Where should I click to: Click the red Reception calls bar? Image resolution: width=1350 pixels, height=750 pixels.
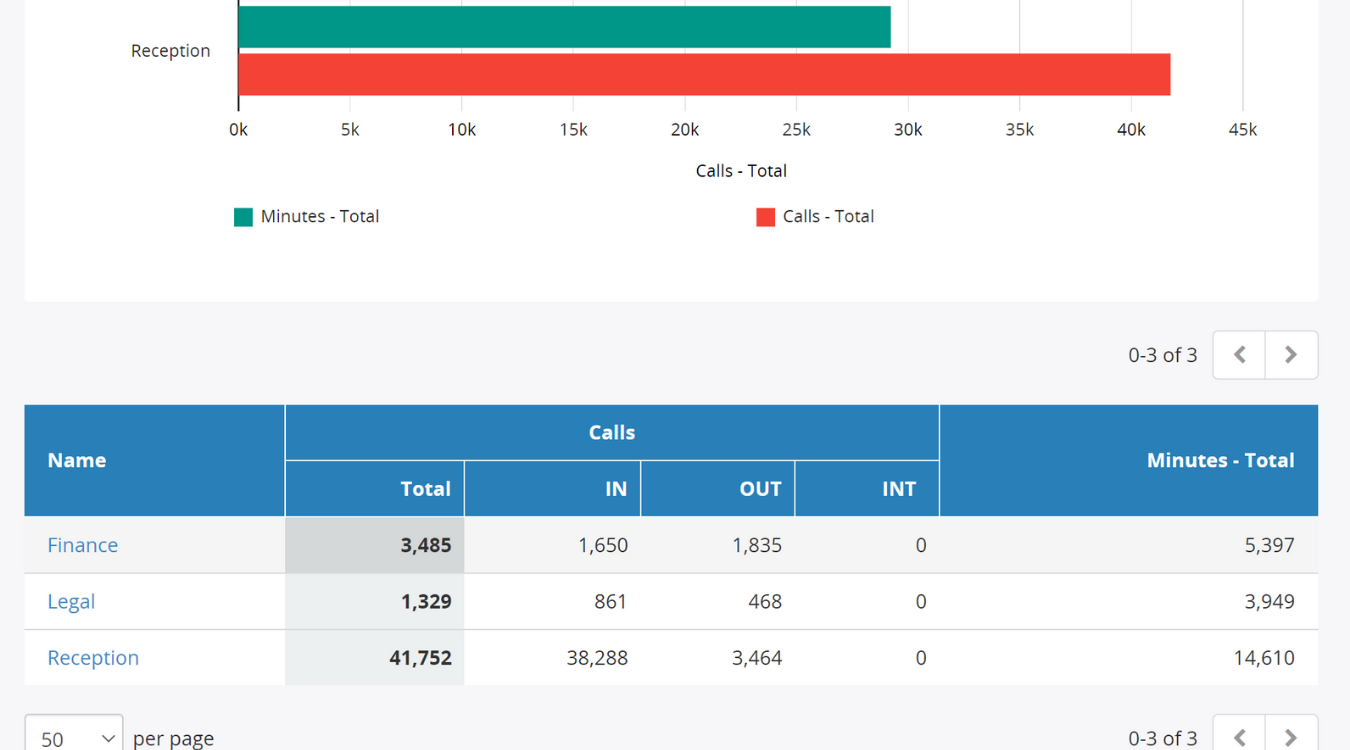coord(704,75)
